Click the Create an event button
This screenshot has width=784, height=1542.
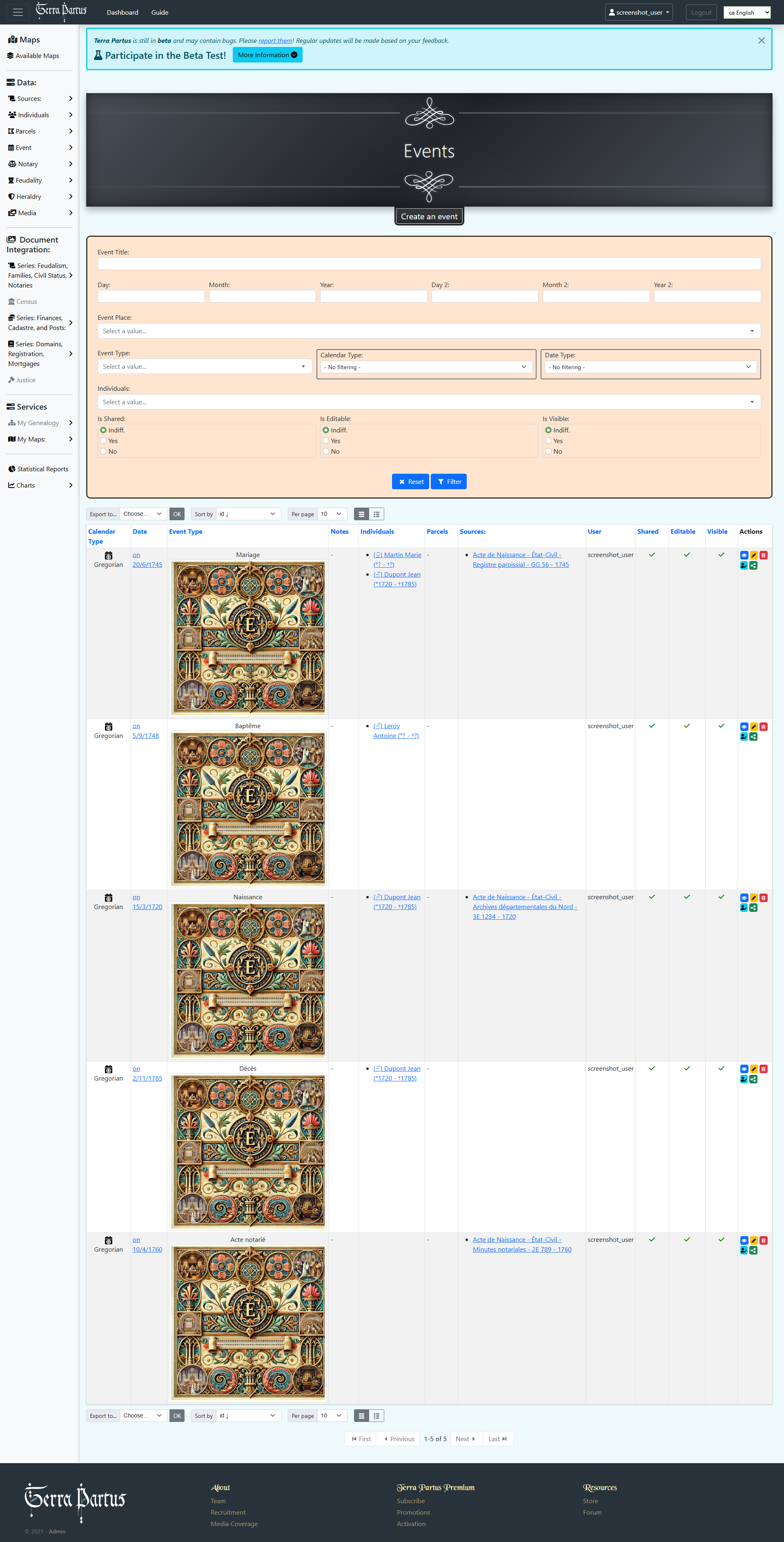tap(428, 217)
